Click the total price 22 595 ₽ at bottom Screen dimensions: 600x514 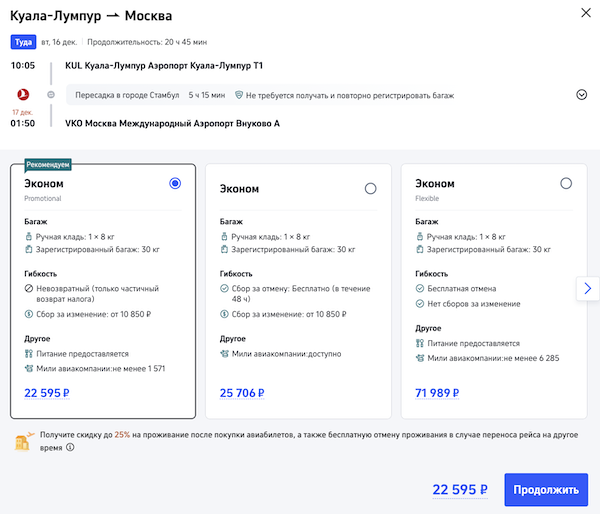click(x=460, y=490)
